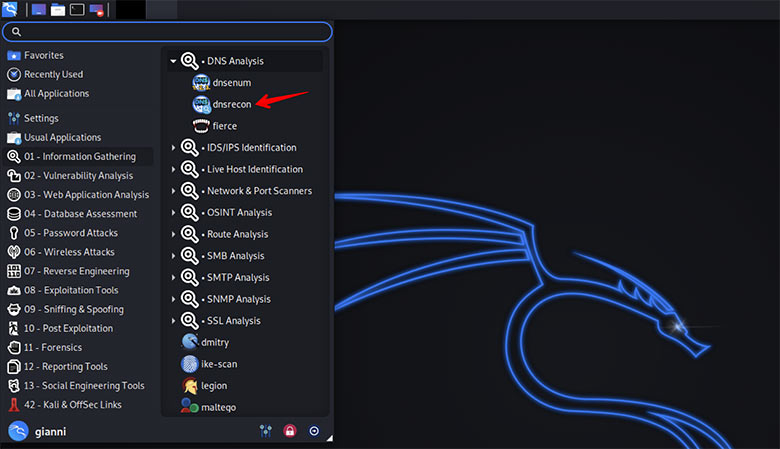Viewport: 780px width, 449px height.
Task: Launch the dnsrecon tool icon
Action: click(201, 104)
